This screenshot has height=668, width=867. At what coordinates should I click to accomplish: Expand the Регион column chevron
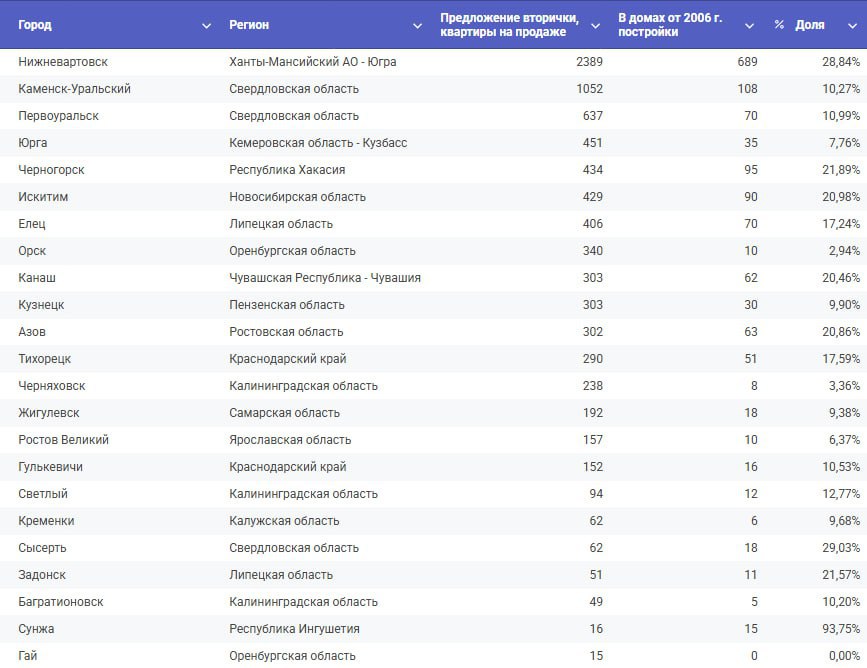pyautogui.click(x=417, y=25)
